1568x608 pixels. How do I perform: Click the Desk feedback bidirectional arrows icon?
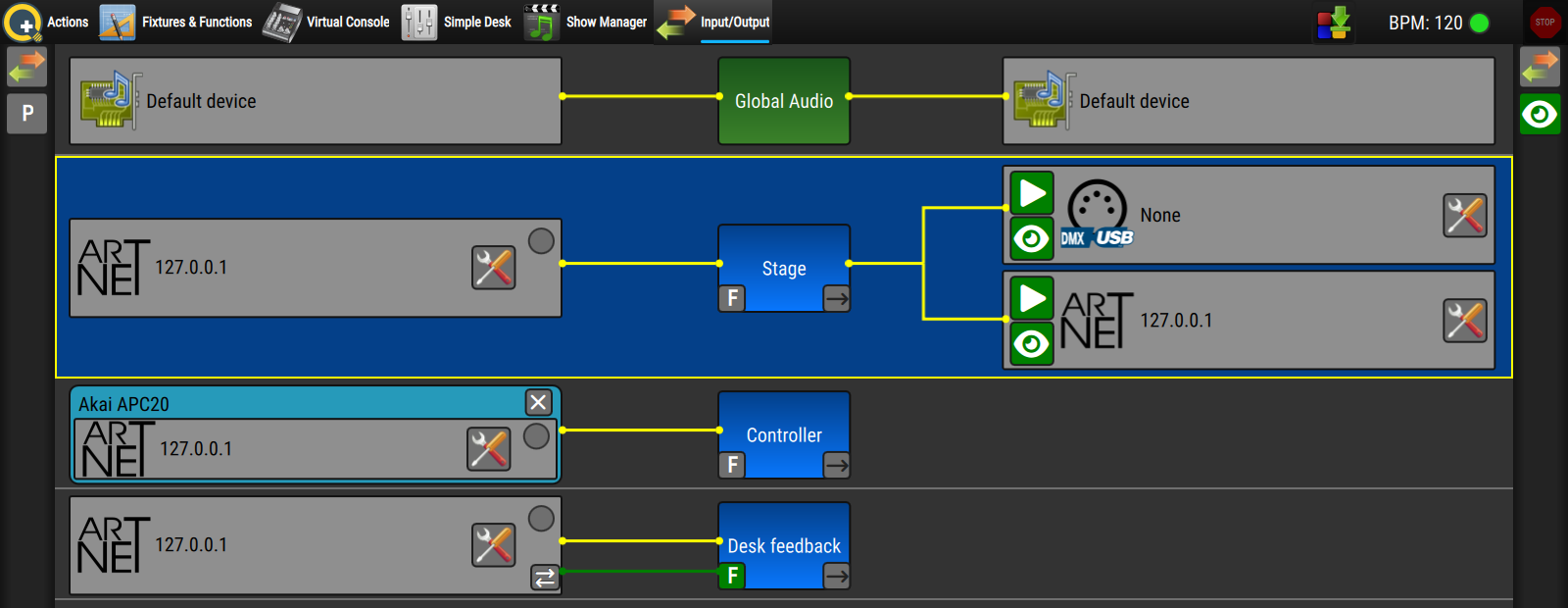(545, 578)
